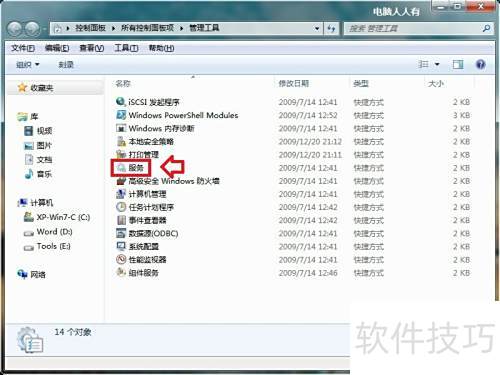Open the recent pages dropdown beside Forward
500x375 pixels.
point(44,29)
